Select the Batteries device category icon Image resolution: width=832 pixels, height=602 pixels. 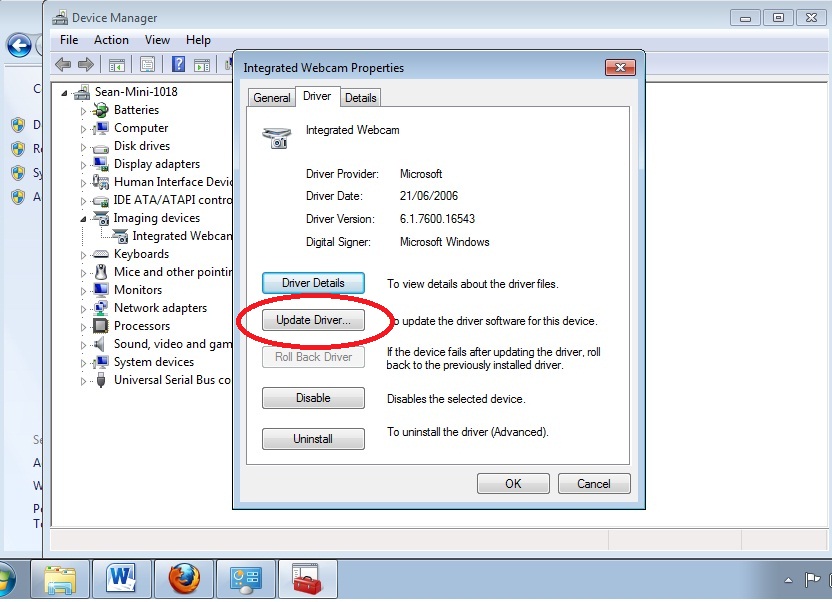(x=99, y=109)
